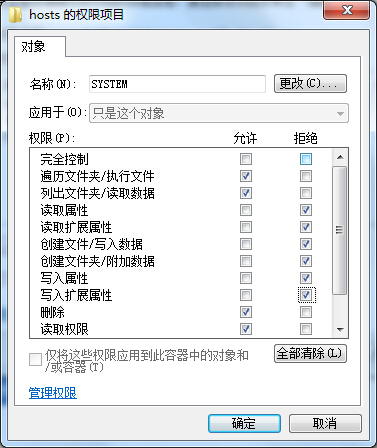Uncheck Allow for 删除 permission
Screen dimensions: 377x448
[x=246, y=312]
